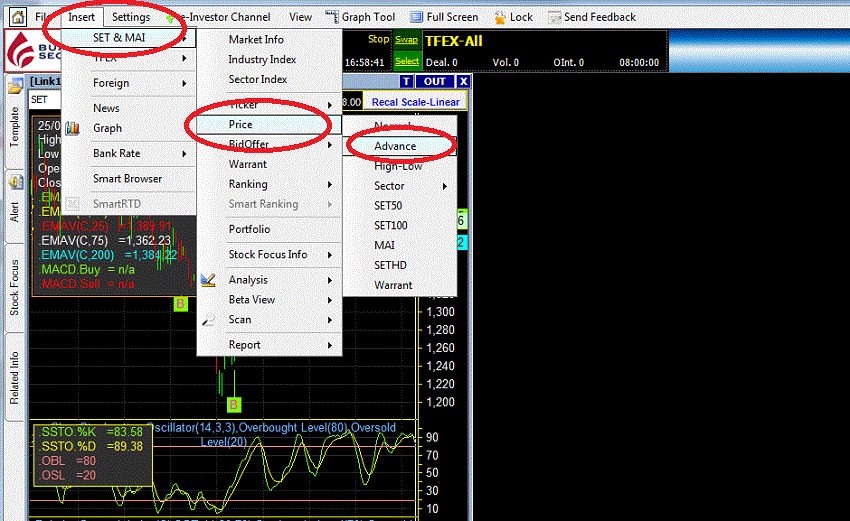The width and height of the screenshot is (850, 521).
Task: Click the Full Screen icon
Action: click(x=416, y=17)
